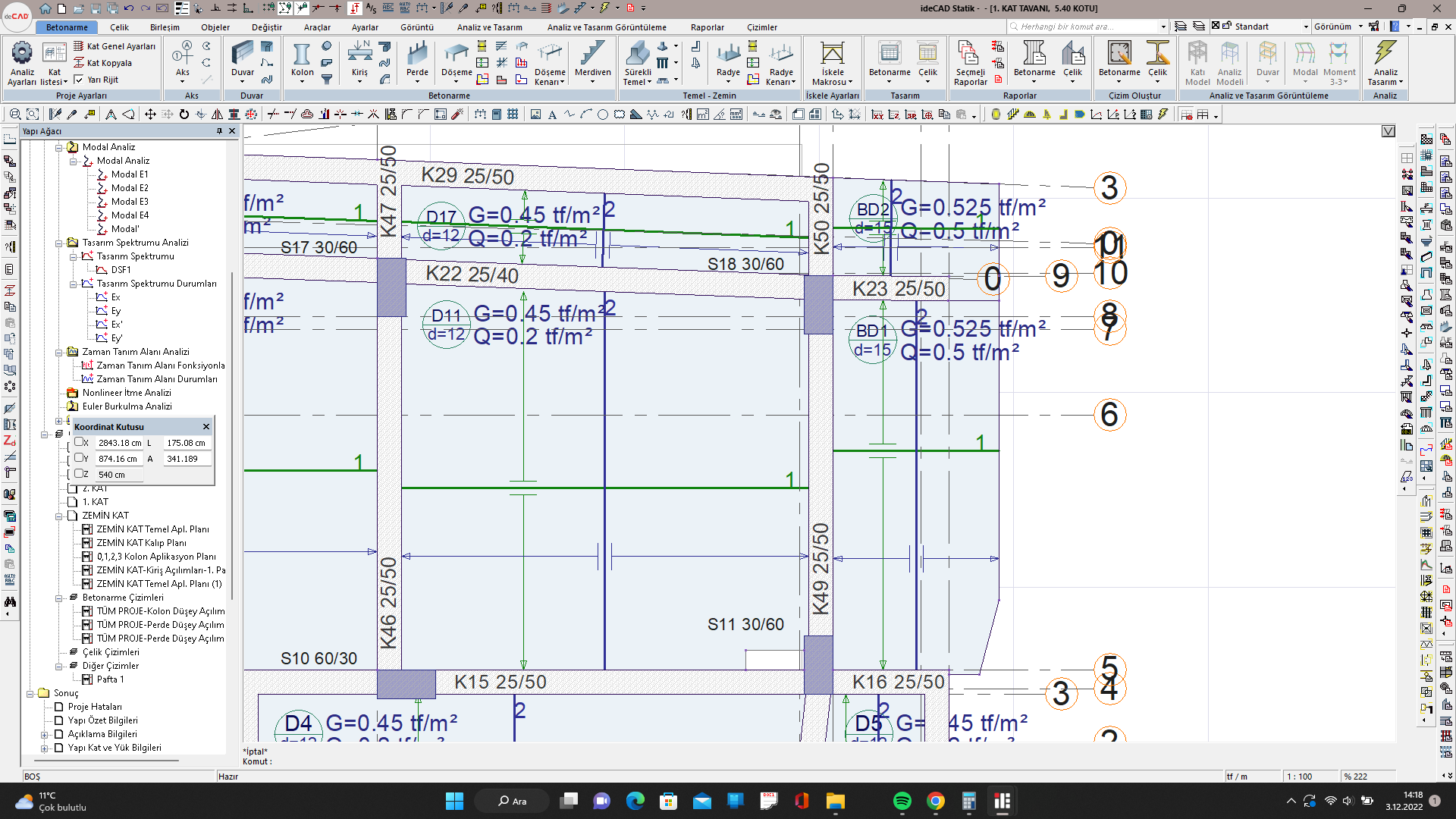Check the Z lock in Koordinat Kutusu
1456x819 pixels.
click(79, 474)
